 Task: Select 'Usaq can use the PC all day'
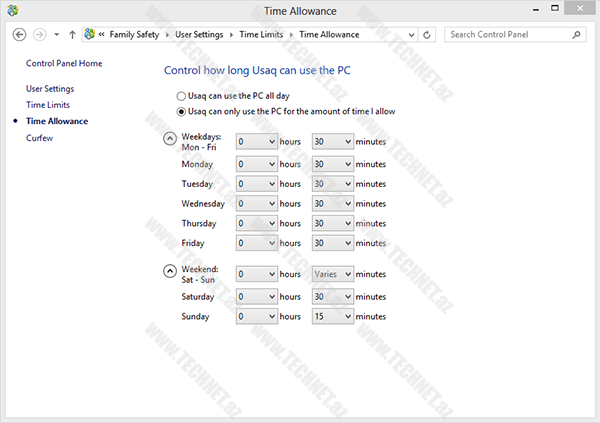click(x=181, y=94)
